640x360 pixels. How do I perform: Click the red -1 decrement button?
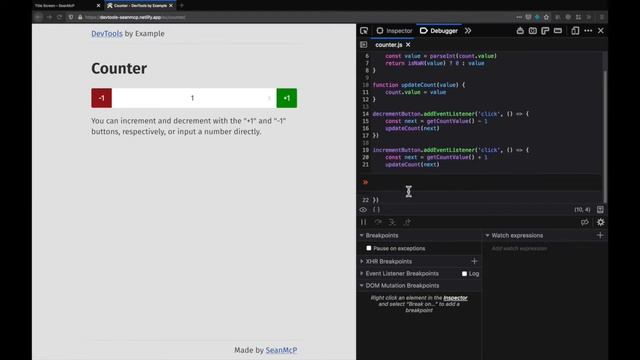click(x=102, y=98)
